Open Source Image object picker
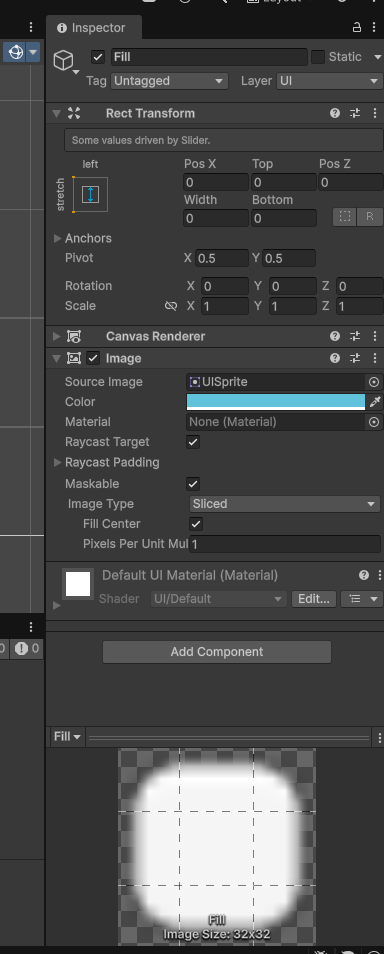384x954 pixels. (x=374, y=382)
